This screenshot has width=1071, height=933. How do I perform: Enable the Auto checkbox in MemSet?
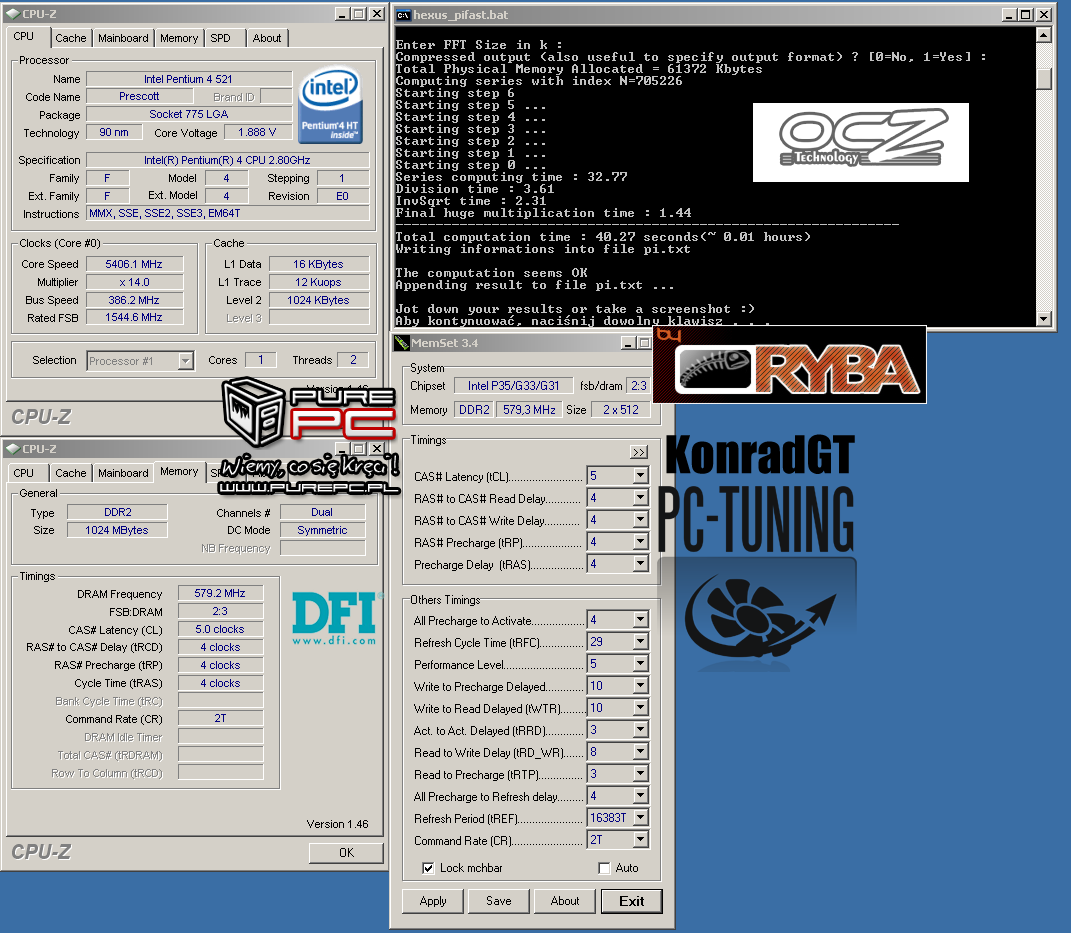coord(604,868)
